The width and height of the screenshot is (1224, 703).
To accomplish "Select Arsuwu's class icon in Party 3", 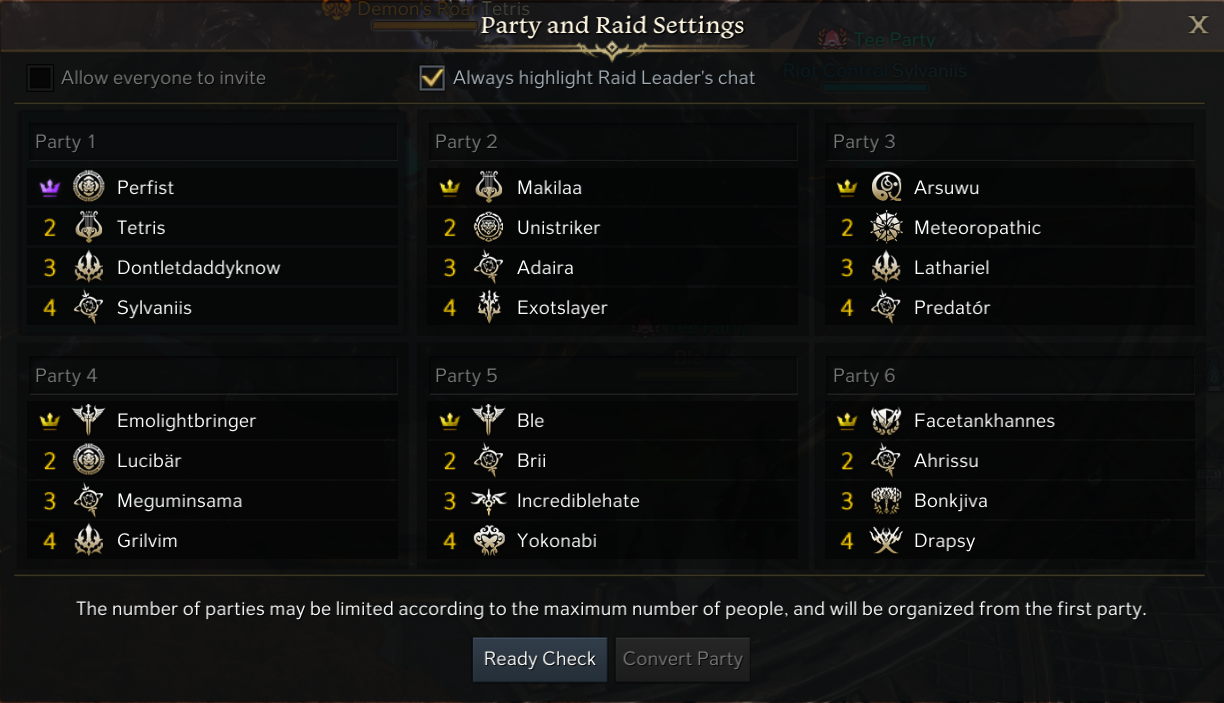I will (886, 187).
